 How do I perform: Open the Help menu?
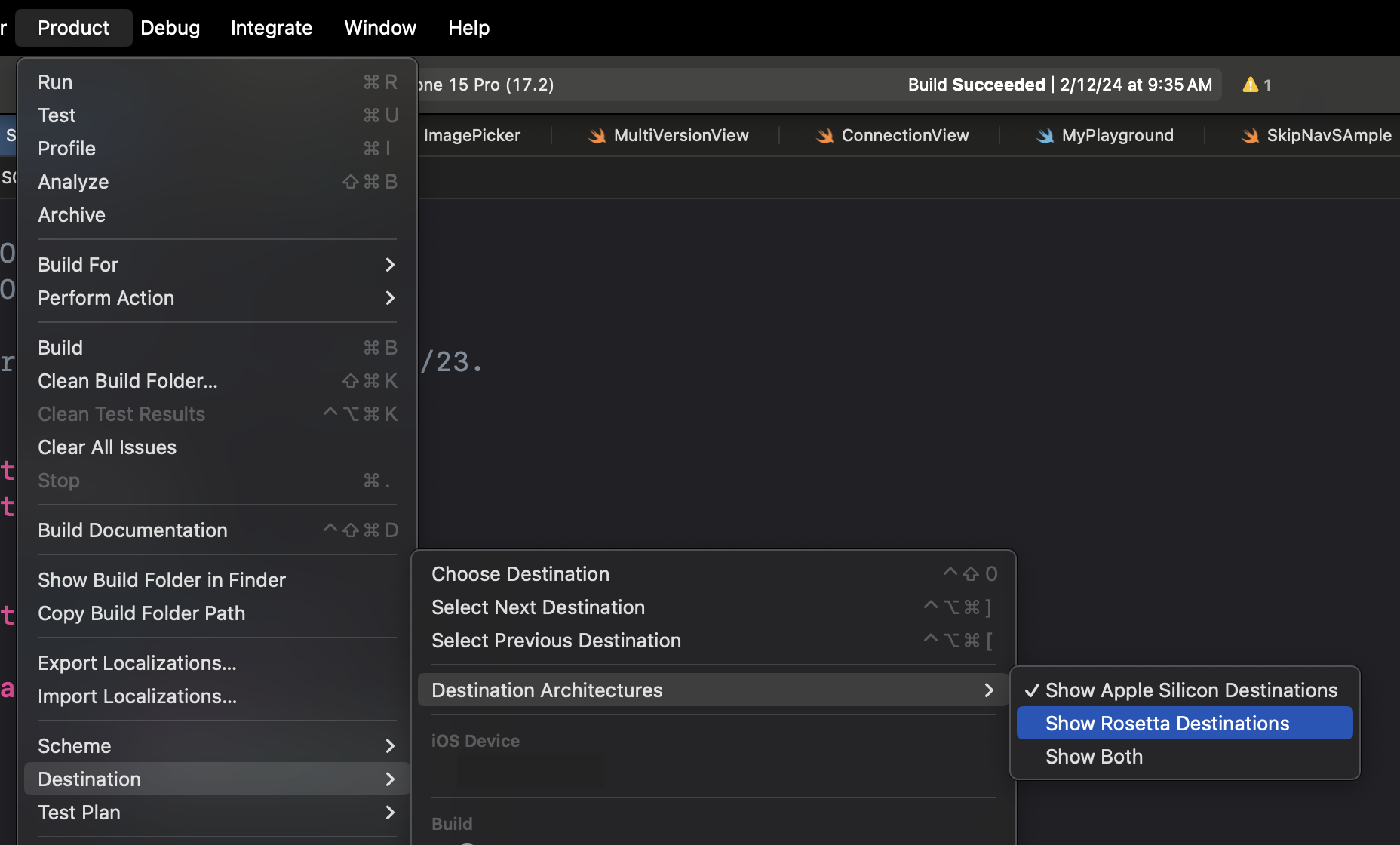tap(469, 28)
